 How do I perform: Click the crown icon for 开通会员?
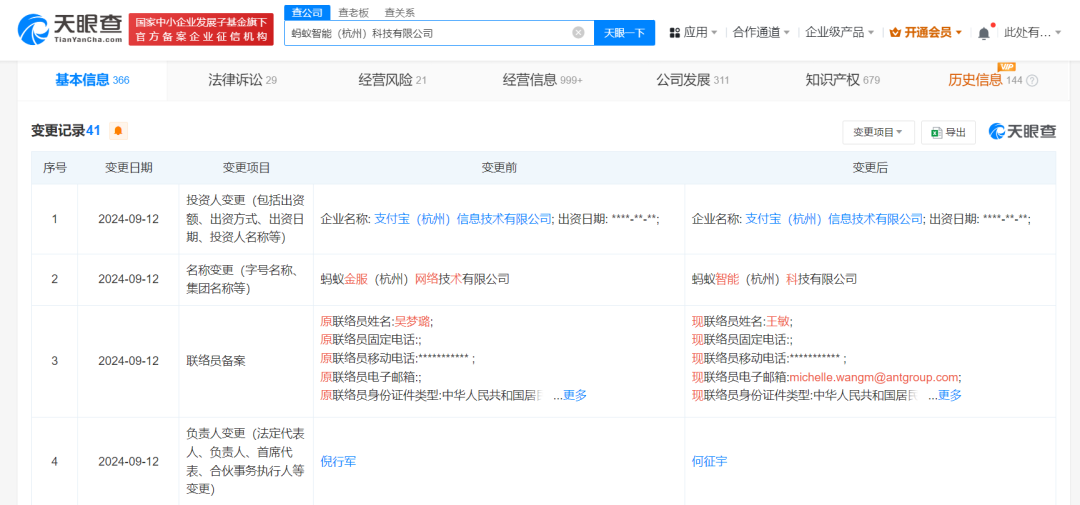(895, 33)
